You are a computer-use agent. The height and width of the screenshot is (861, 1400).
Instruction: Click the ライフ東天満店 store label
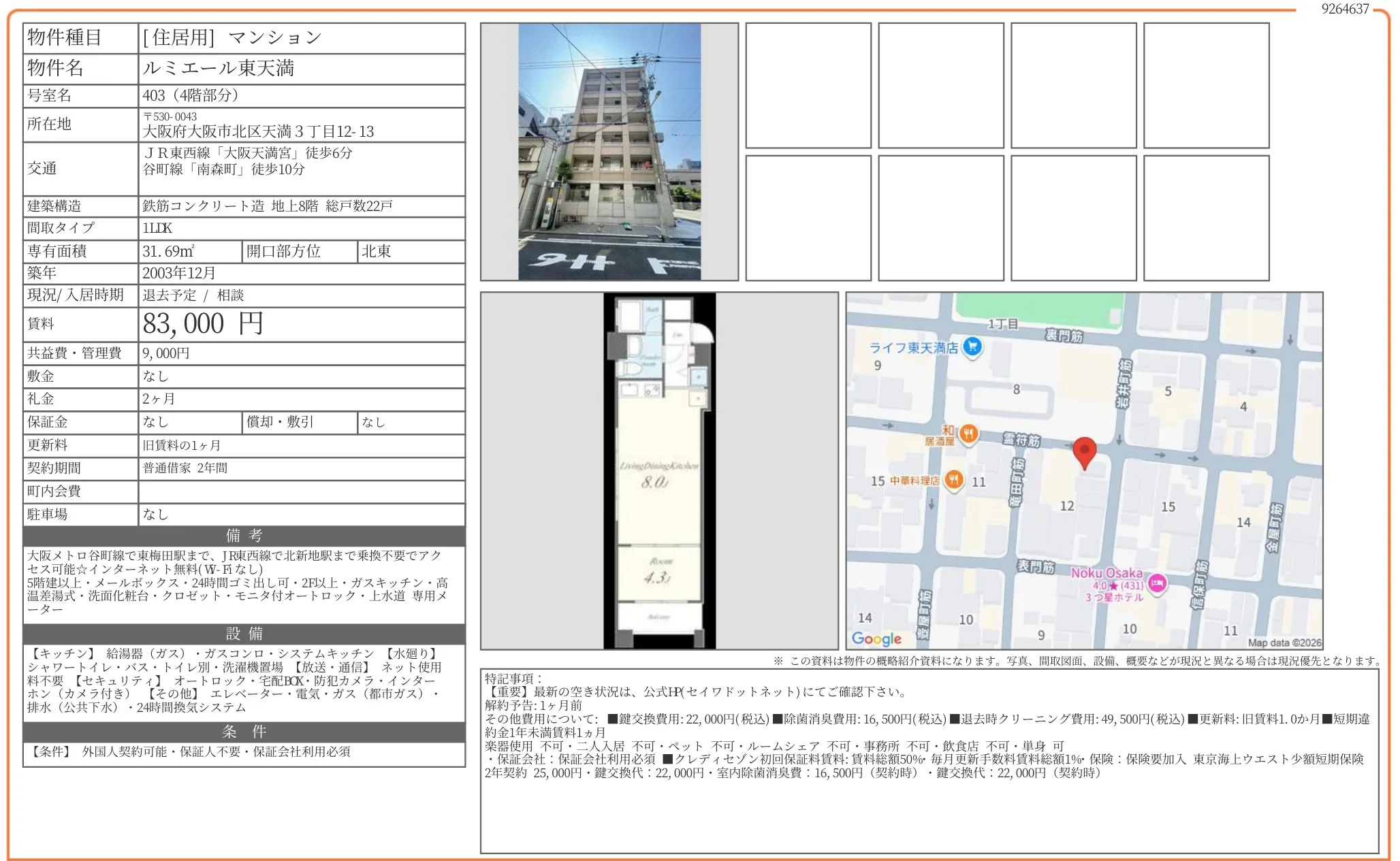[912, 348]
